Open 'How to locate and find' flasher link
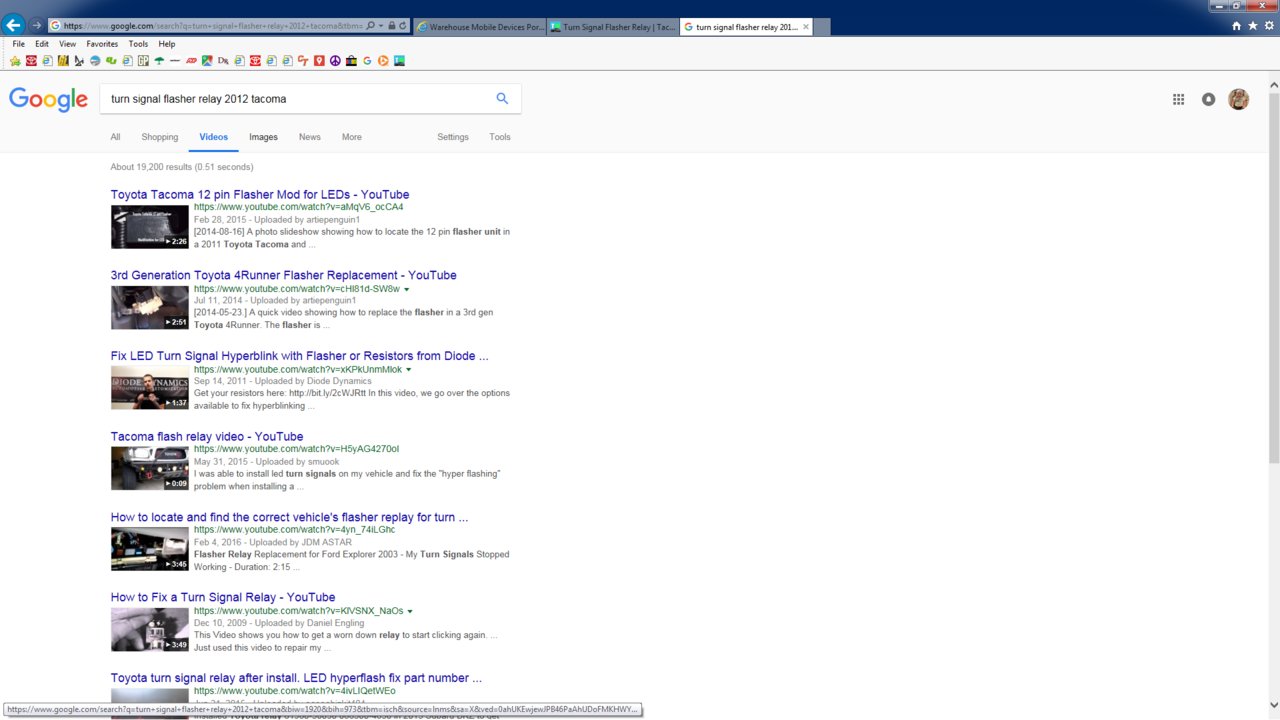Image resolution: width=1280 pixels, height=720 pixels. 290,517
